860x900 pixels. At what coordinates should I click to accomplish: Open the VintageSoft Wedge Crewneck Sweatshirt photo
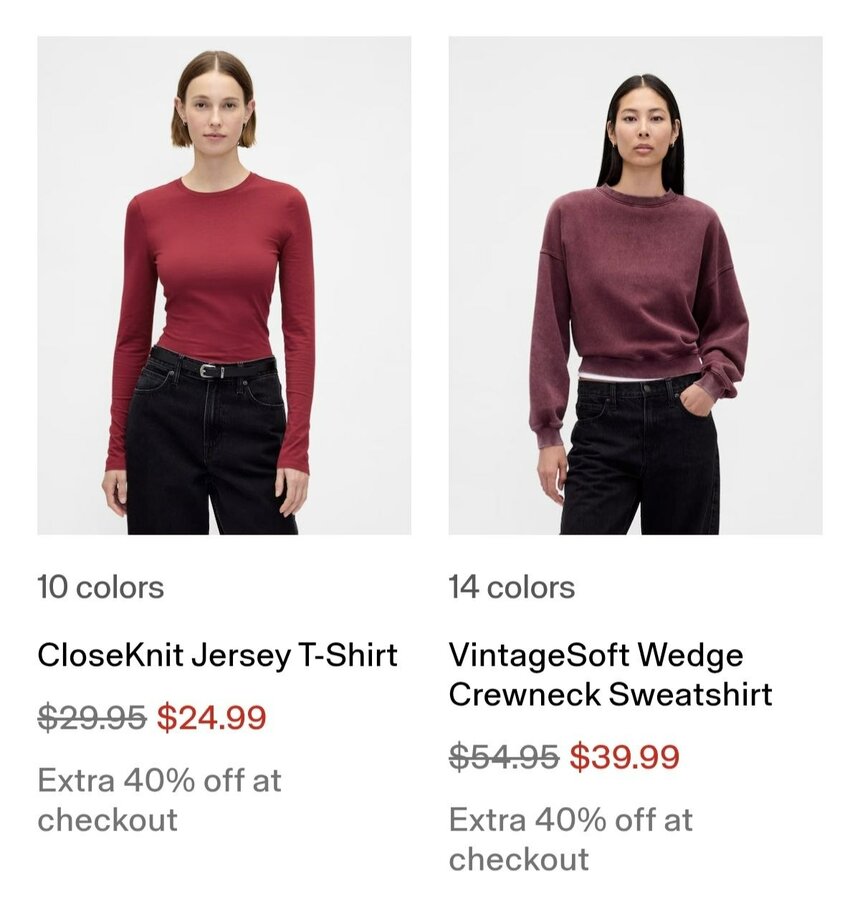pos(635,285)
